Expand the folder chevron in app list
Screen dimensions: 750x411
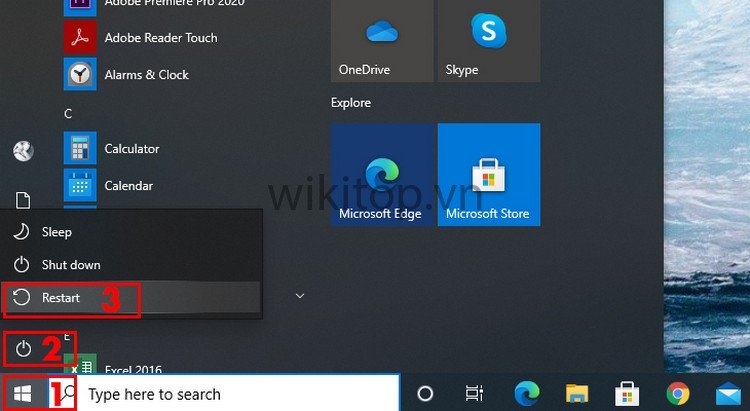[x=298, y=296]
